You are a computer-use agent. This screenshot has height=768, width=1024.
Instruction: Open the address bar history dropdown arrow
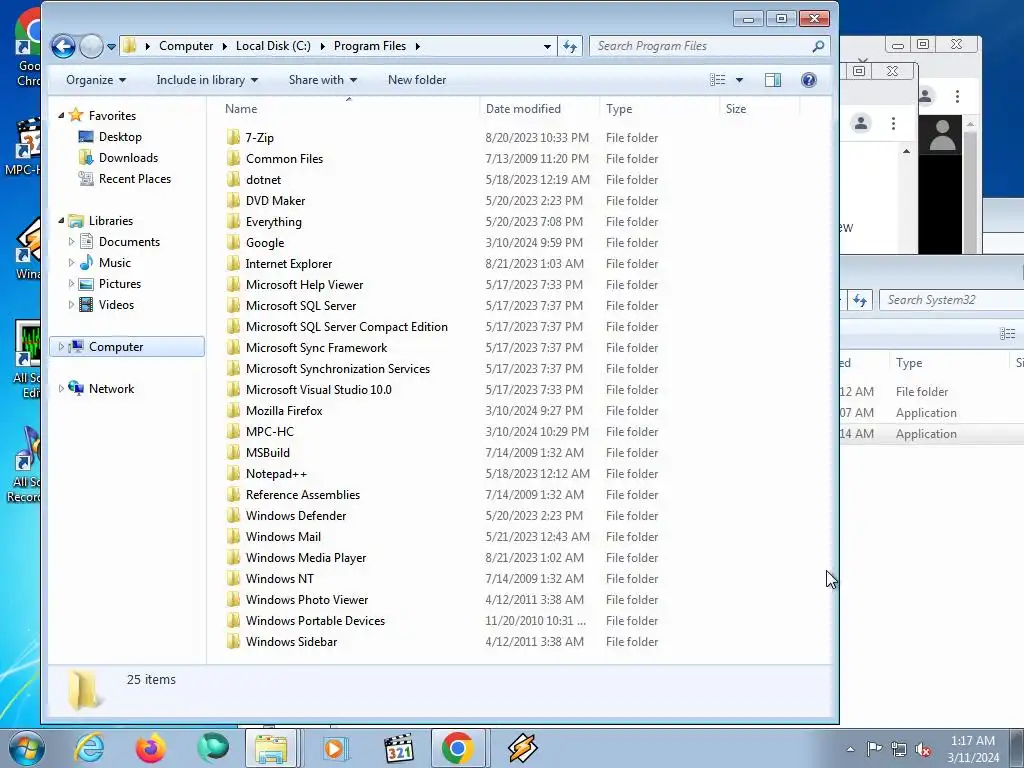[x=547, y=46]
